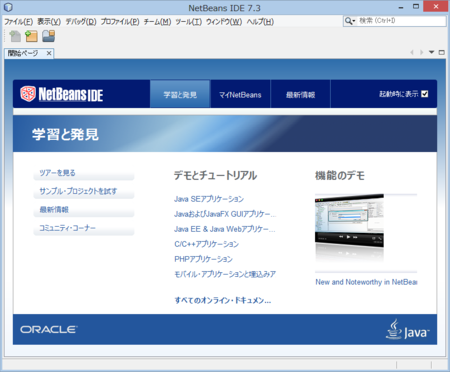Maximize the NetBeans IDE window
Screen dimensions: 450x372
click(x=416, y=7)
